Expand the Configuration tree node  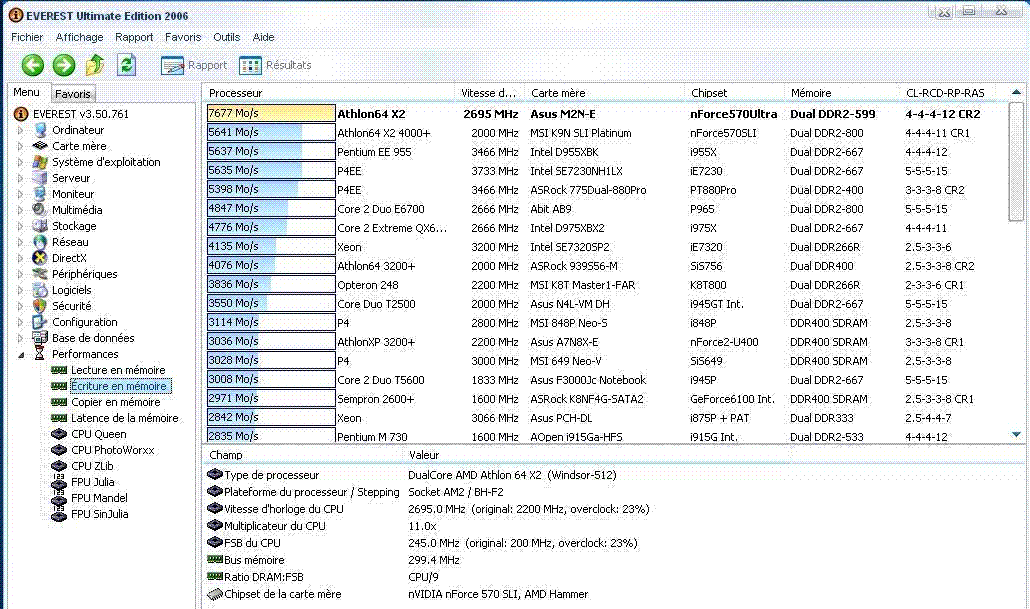pyautogui.click(x=20, y=322)
